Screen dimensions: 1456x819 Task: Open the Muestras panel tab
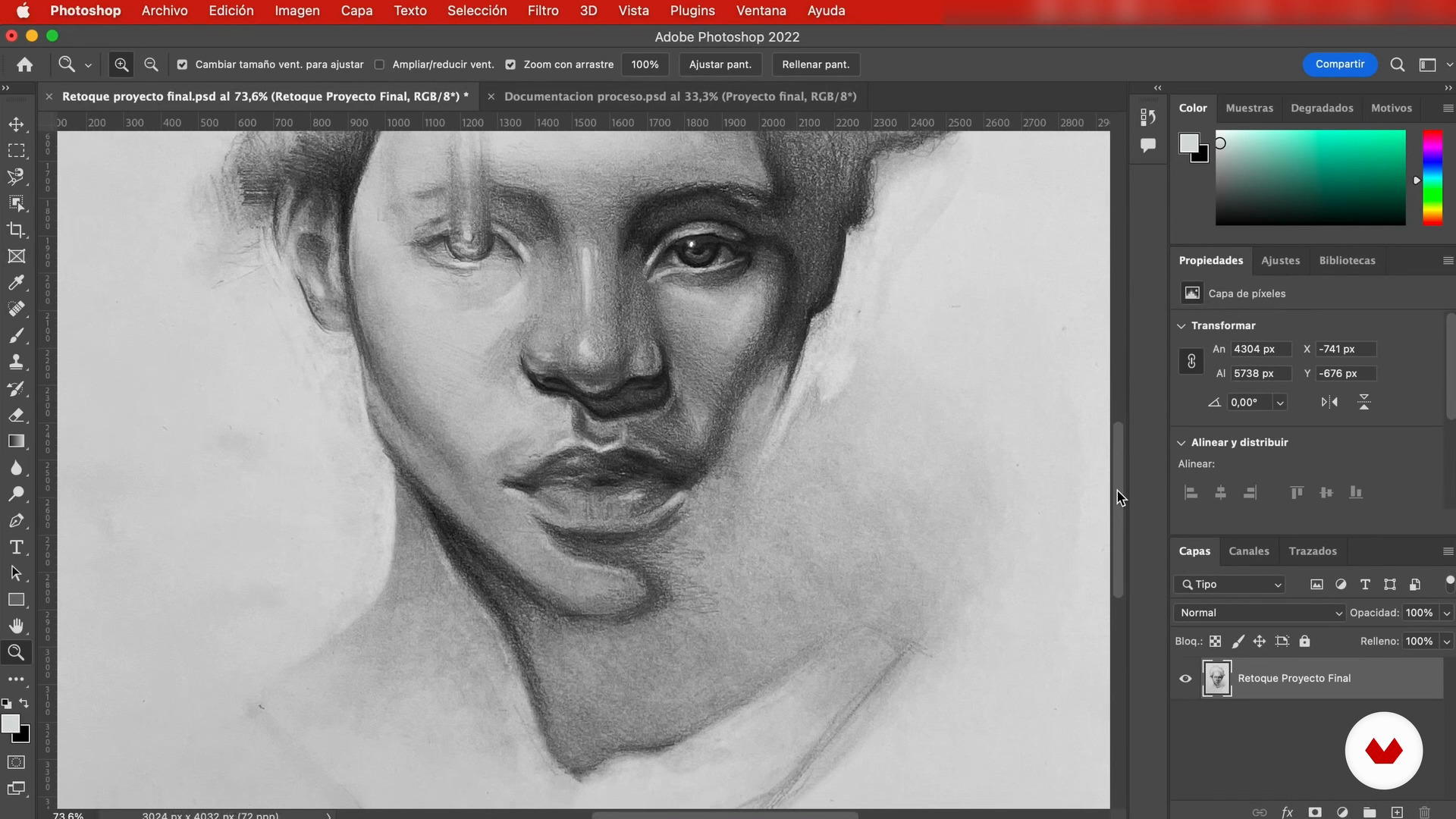pyautogui.click(x=1249, y=108)
